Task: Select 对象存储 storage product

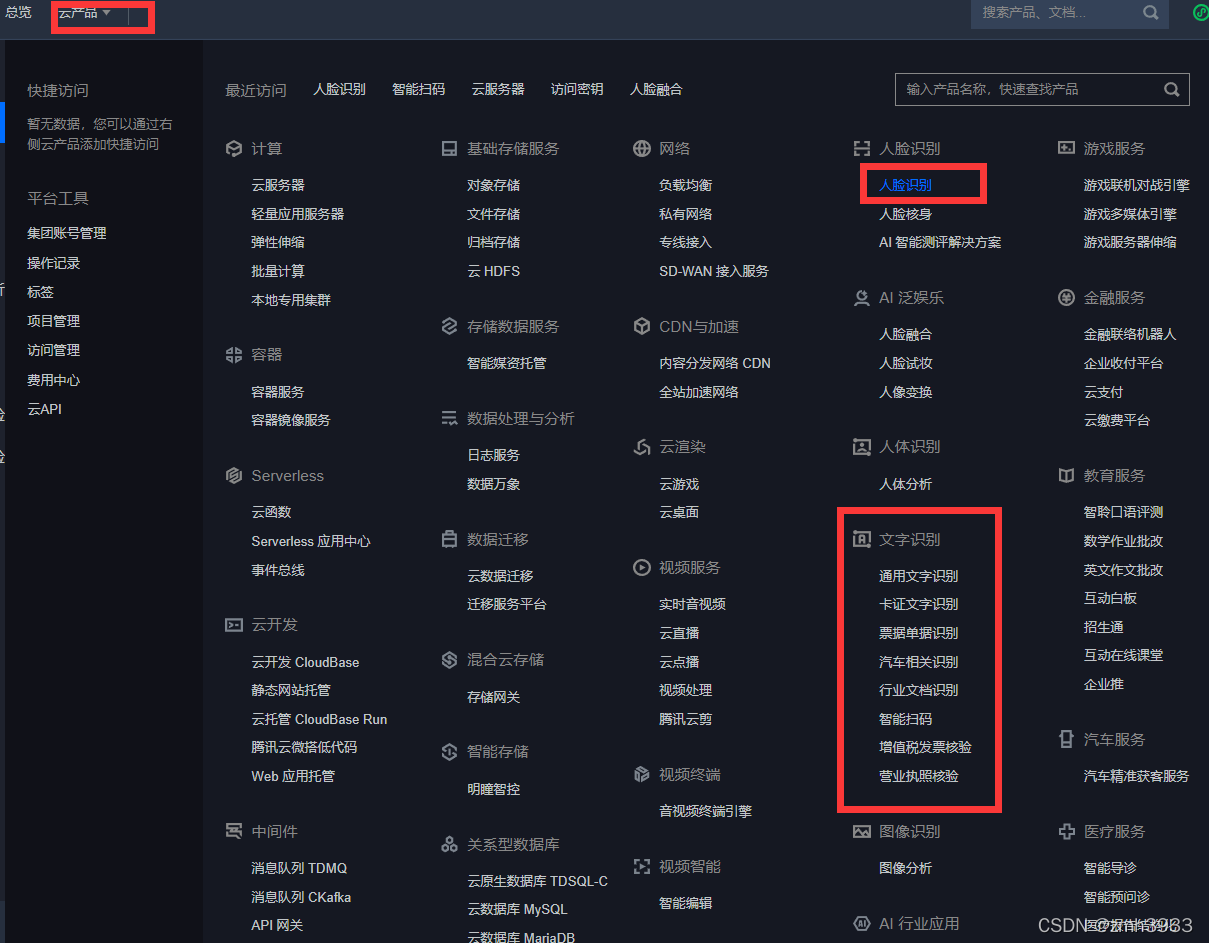Action: click(494, 185)
